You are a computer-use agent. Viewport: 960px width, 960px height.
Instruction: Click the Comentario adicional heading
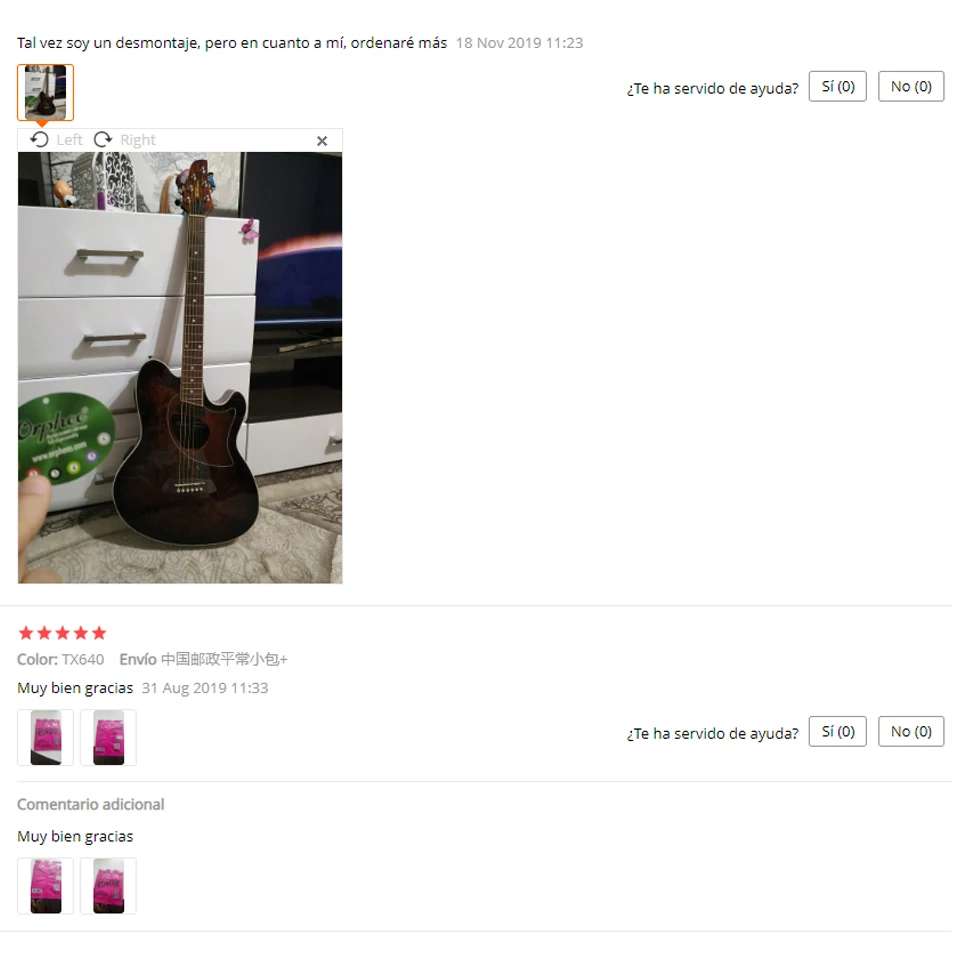pos(91,804)
